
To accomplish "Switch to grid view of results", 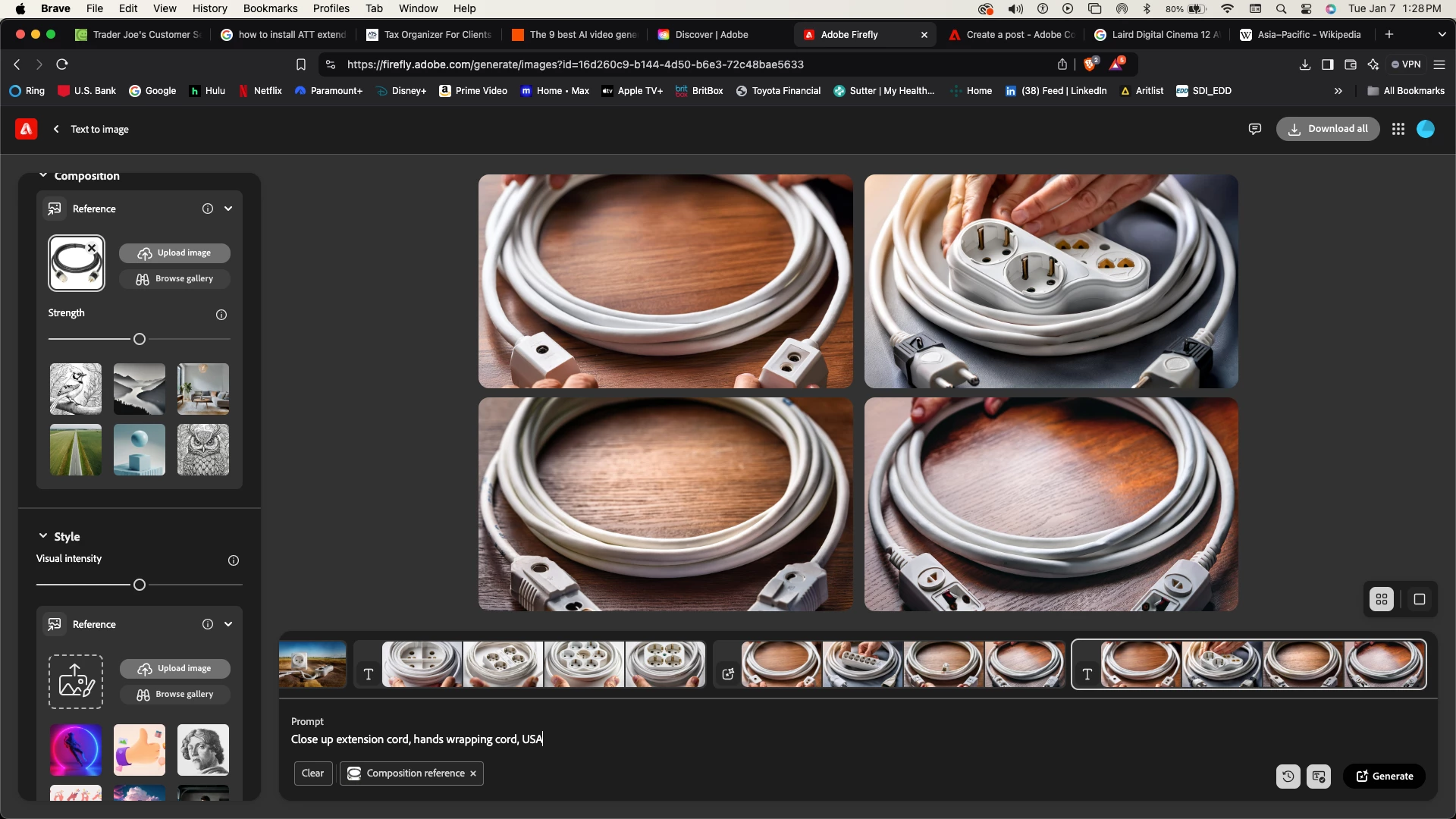I will [1382, 599].
